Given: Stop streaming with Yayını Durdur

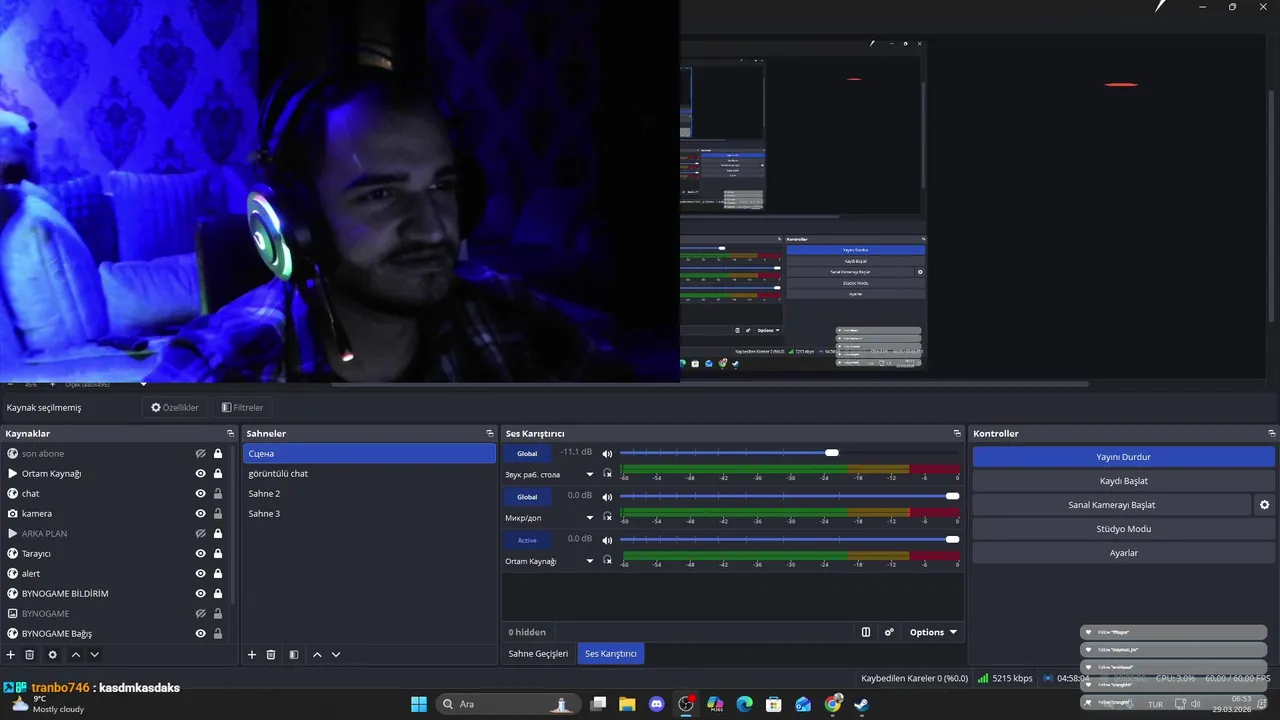Looking at the screenshot, I should tap(1123, 457).
